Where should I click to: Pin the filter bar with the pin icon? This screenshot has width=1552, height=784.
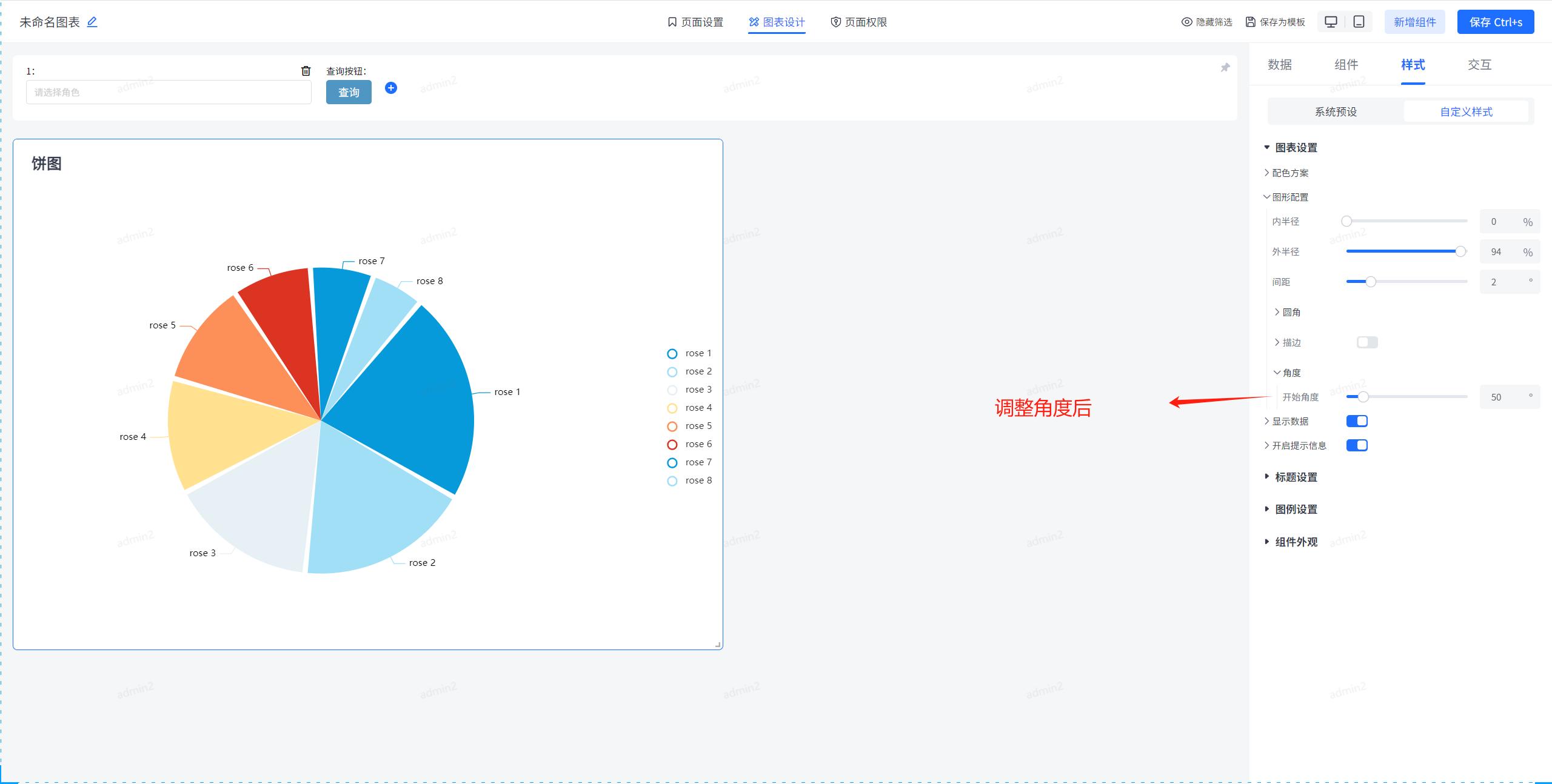(x=1225, y=67)
